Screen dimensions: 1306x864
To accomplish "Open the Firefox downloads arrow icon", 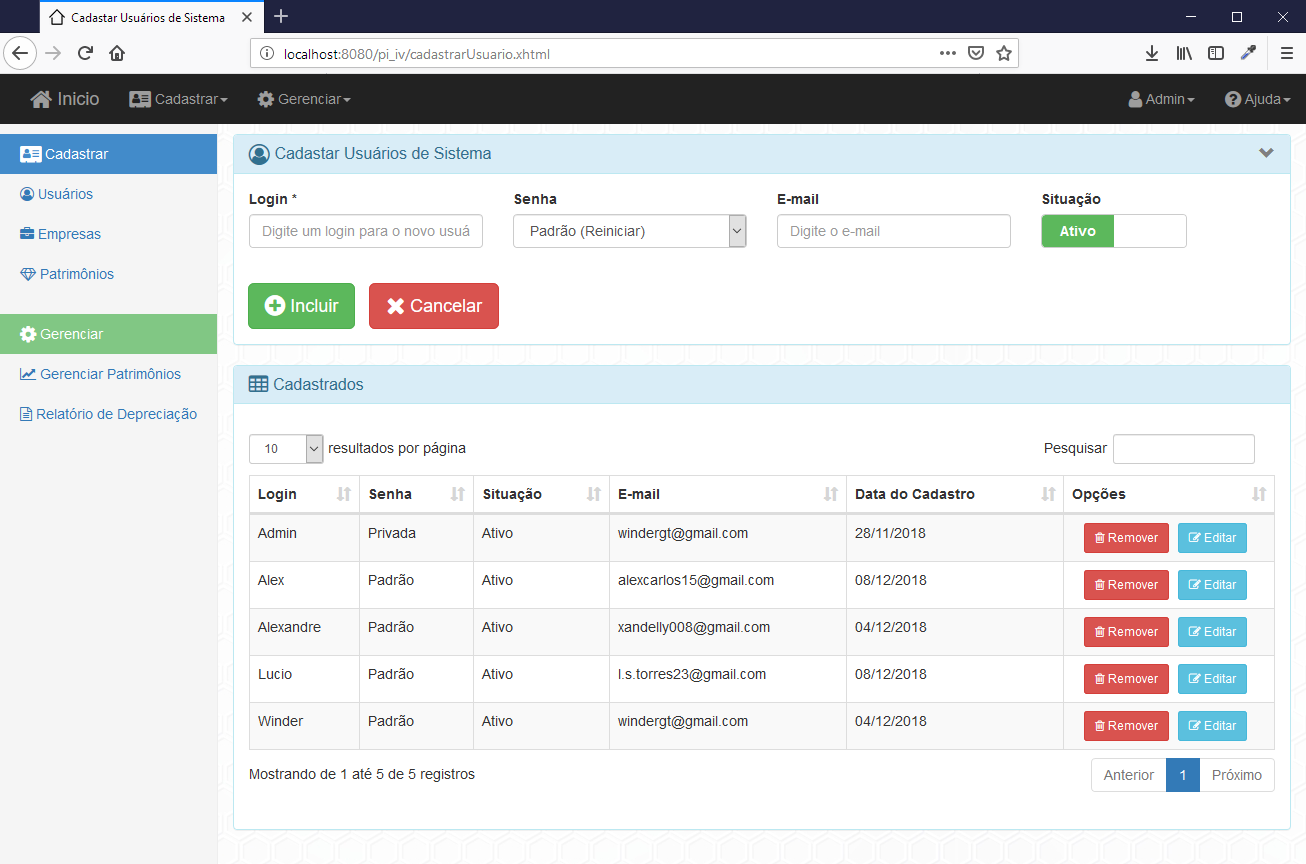I will 1152,53.
